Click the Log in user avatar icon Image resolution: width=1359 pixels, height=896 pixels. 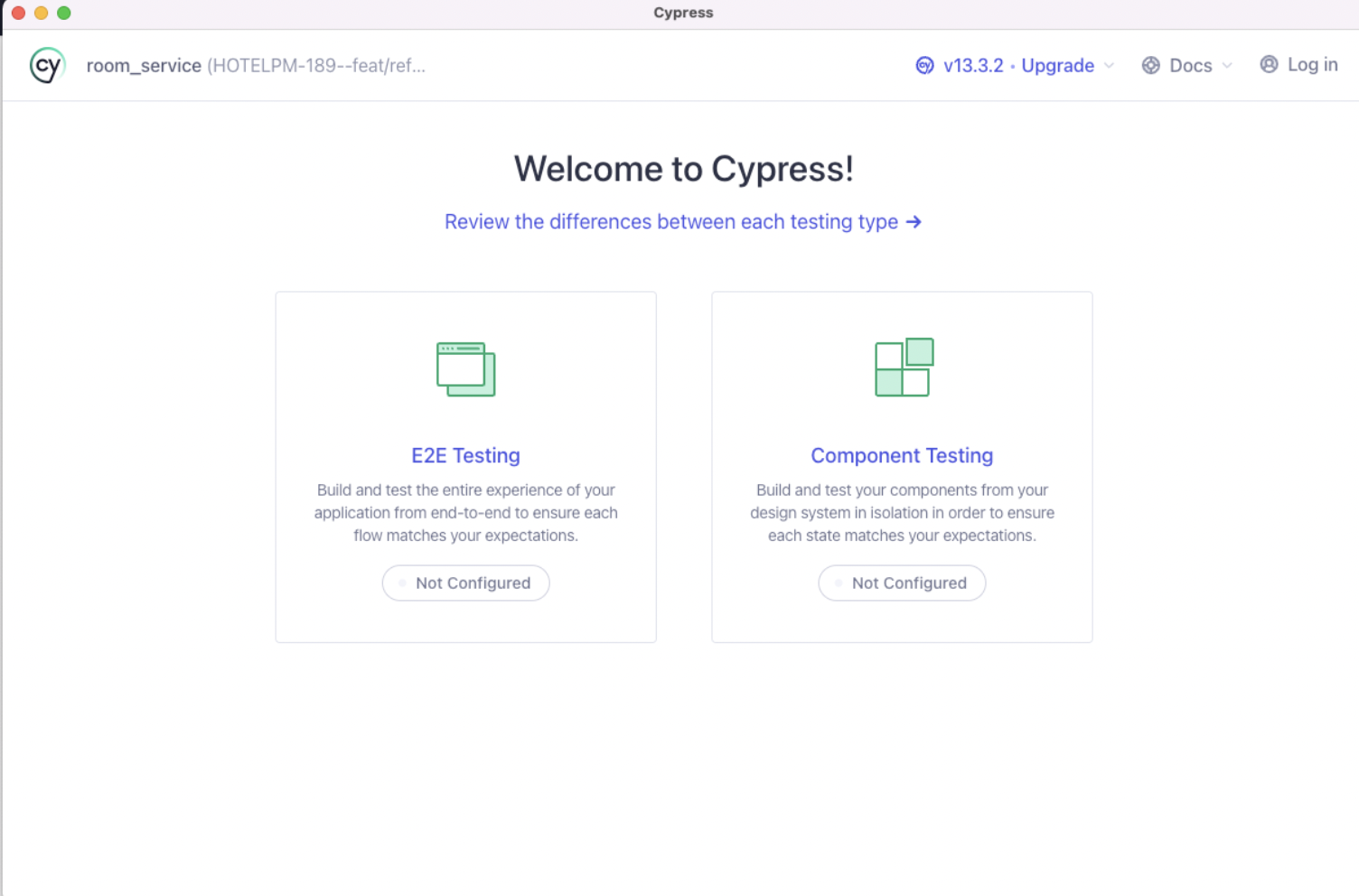pyautogui.click(x=1269, y=64)
